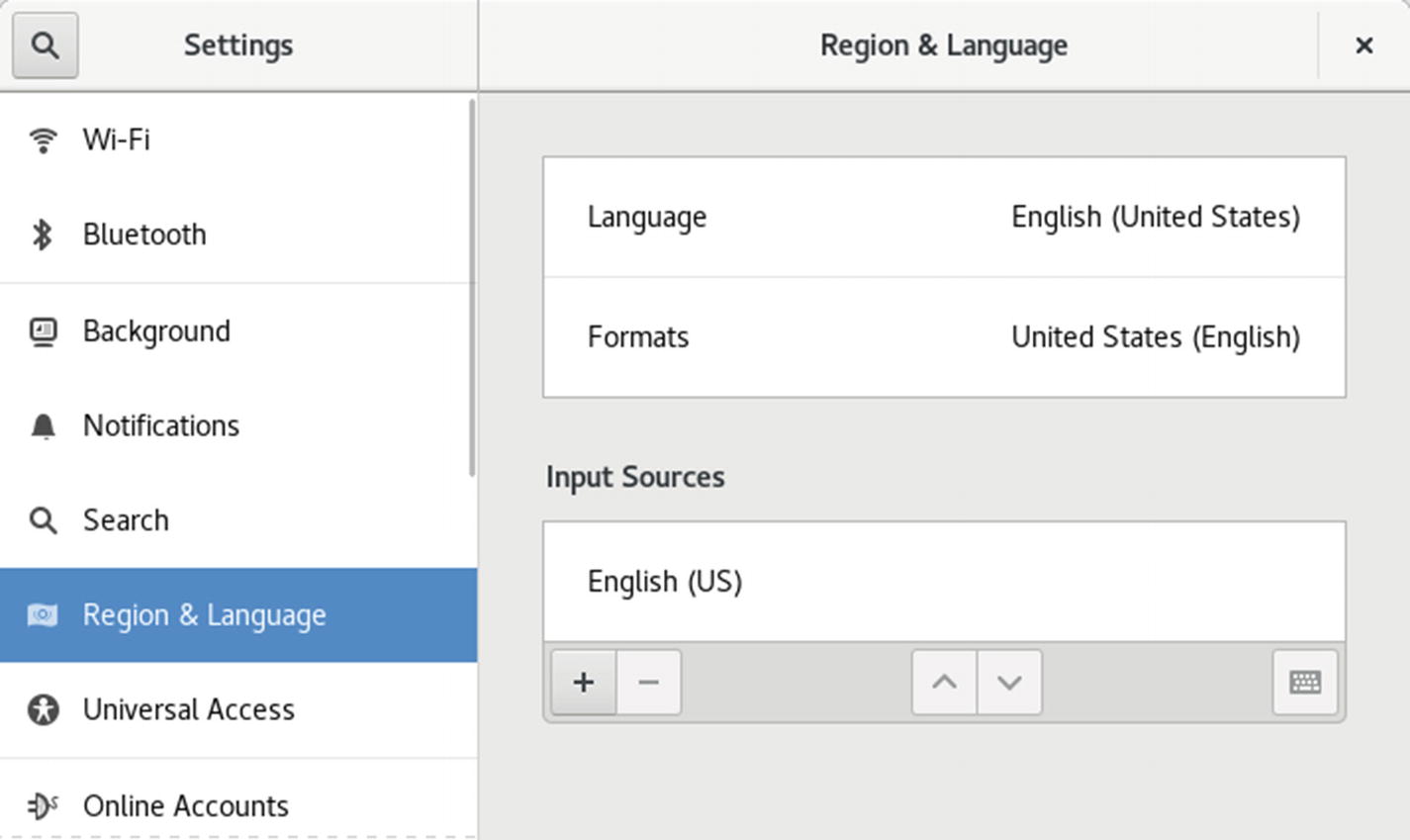Click the sidebar scrollbar
Image resolution: width=1410 pixels, height=840 pixels.
tap(472, 287)
